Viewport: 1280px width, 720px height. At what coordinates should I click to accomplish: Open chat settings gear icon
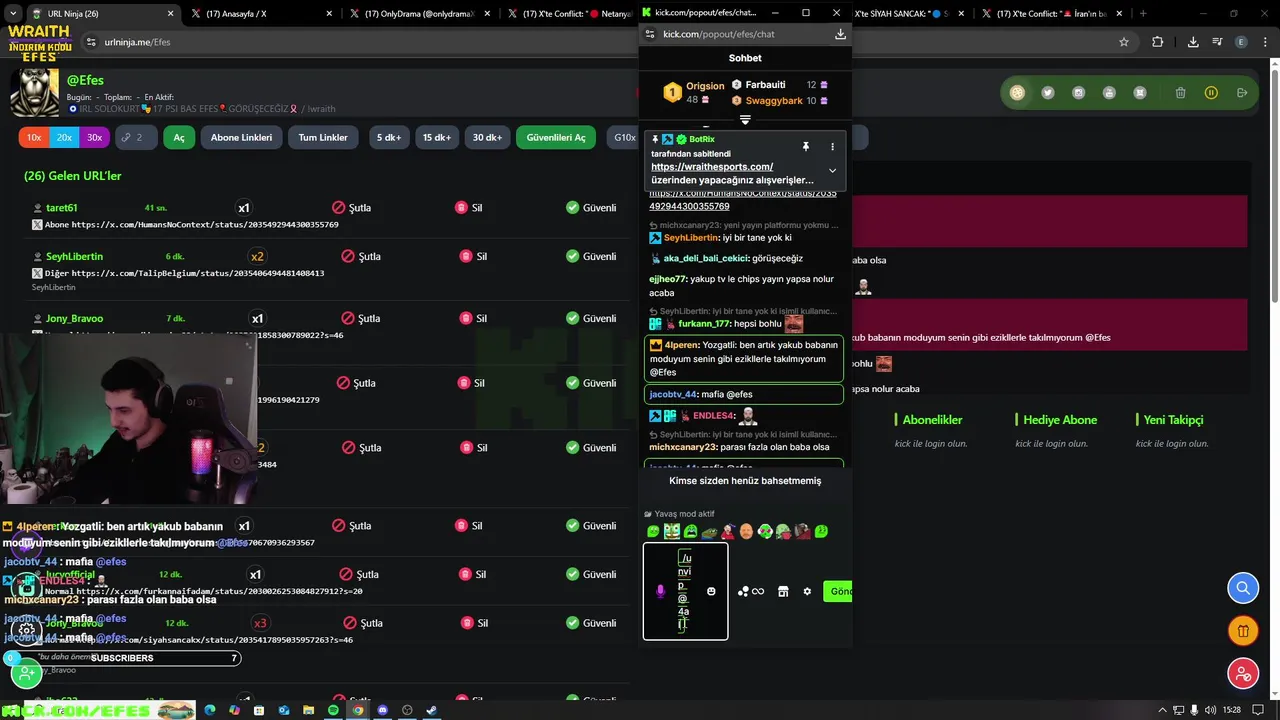point(807,591)
